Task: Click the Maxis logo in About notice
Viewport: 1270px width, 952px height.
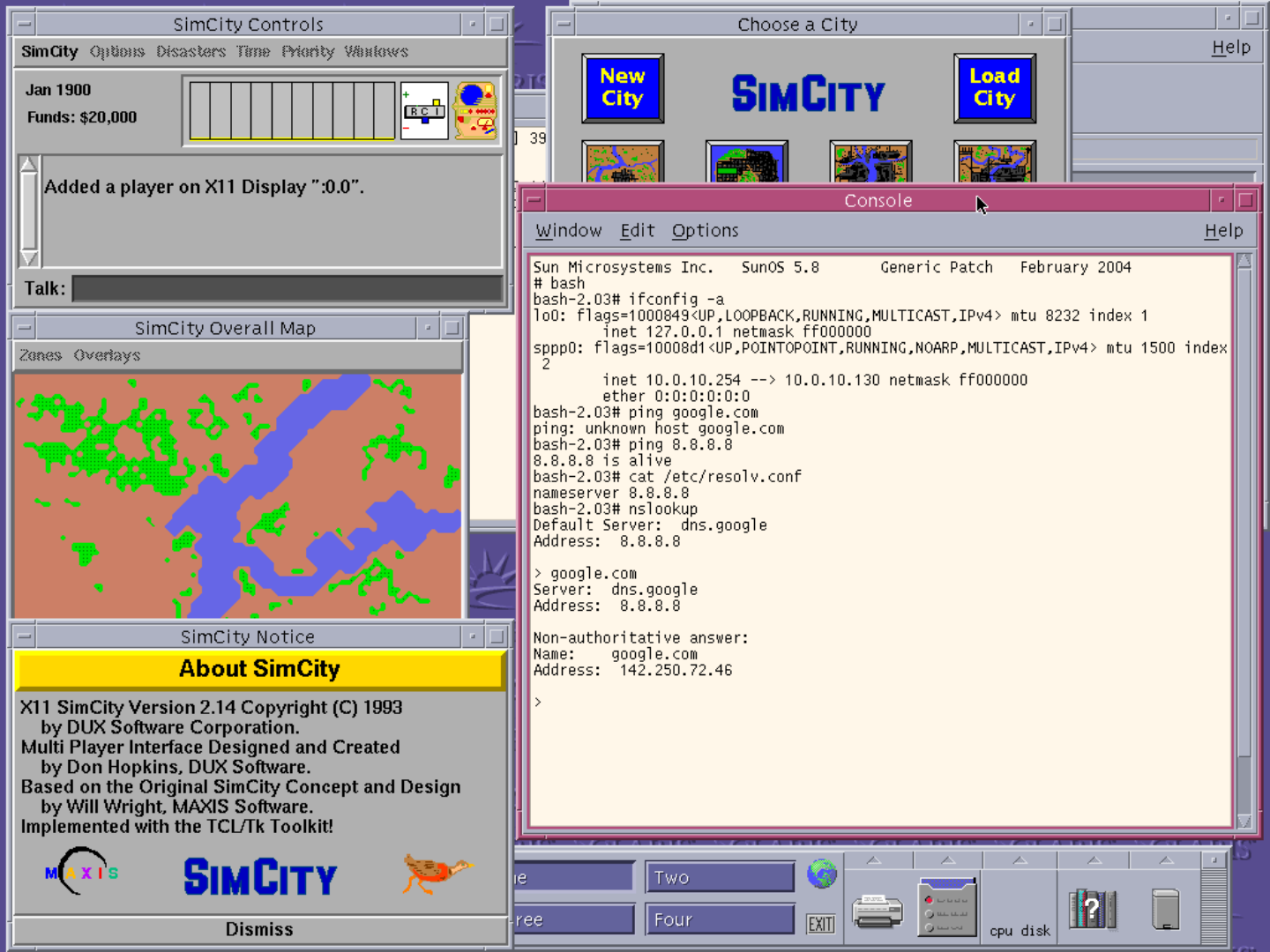Action: click(x=81, y=872)
